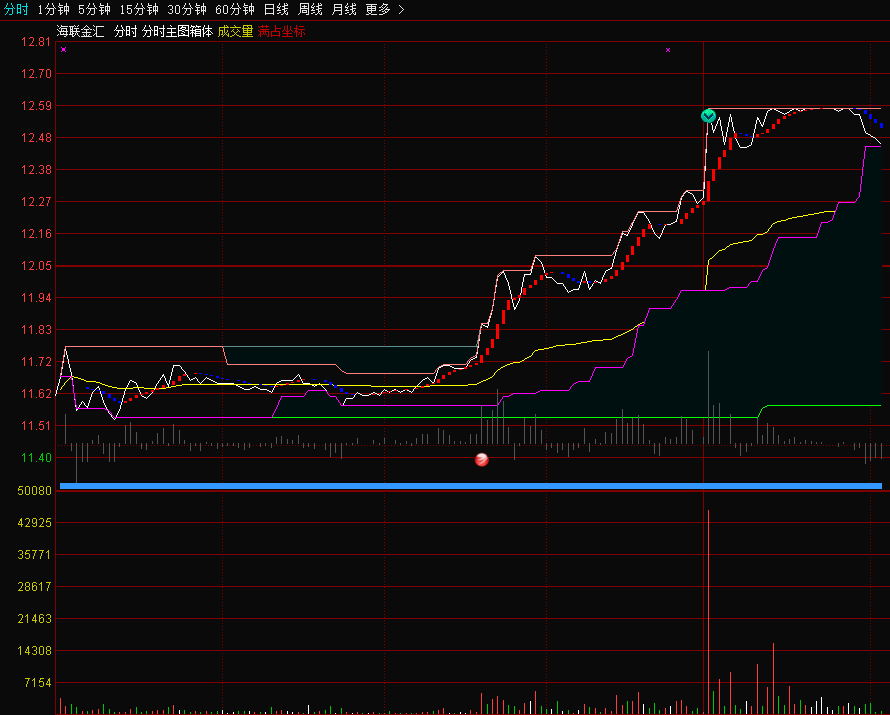Screen dimensions: 890x715
Task: Click the 11.62 price axis label
Action: pyautogui.click(x=36, y=394)
